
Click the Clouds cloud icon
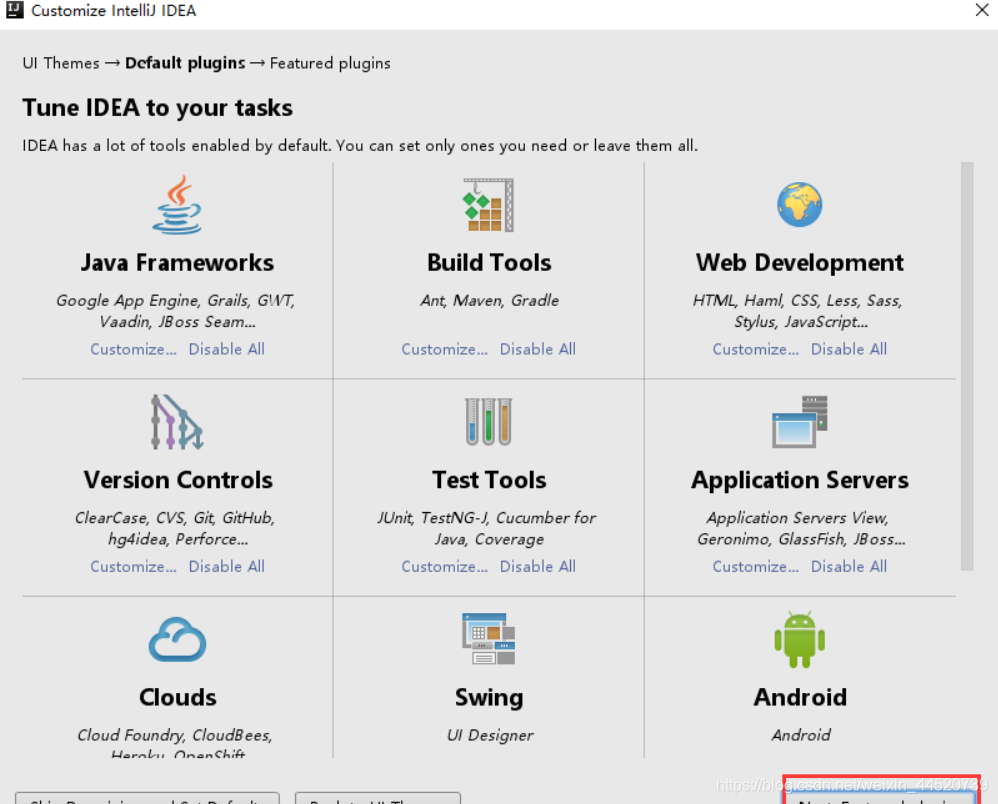point(177,640)
